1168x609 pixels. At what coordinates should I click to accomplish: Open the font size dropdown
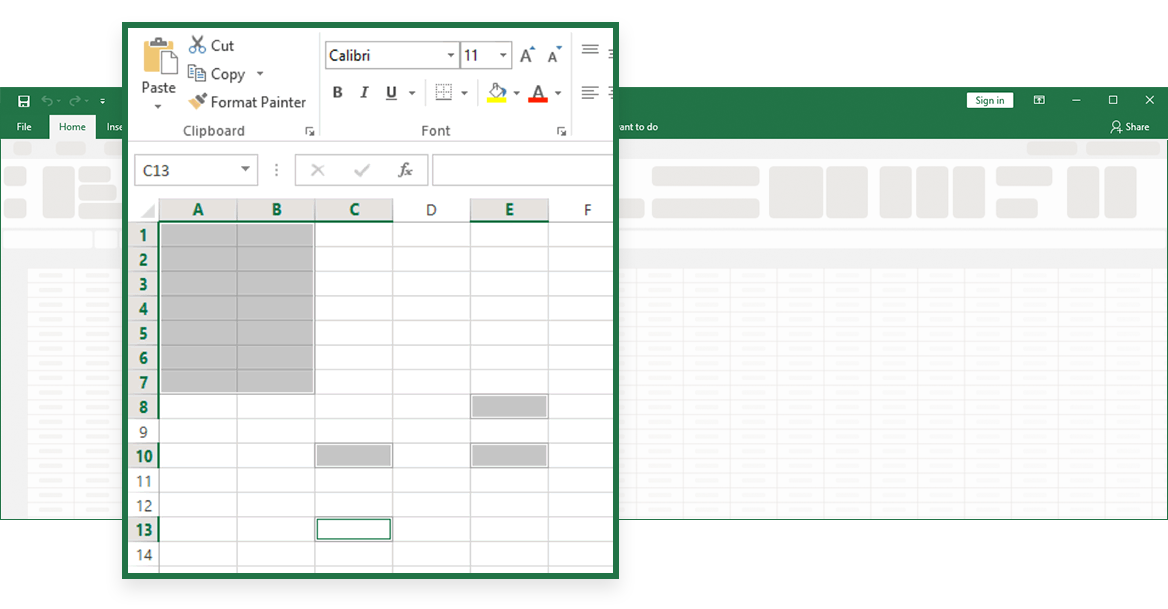pyautogui.click(x=503, y=56)
